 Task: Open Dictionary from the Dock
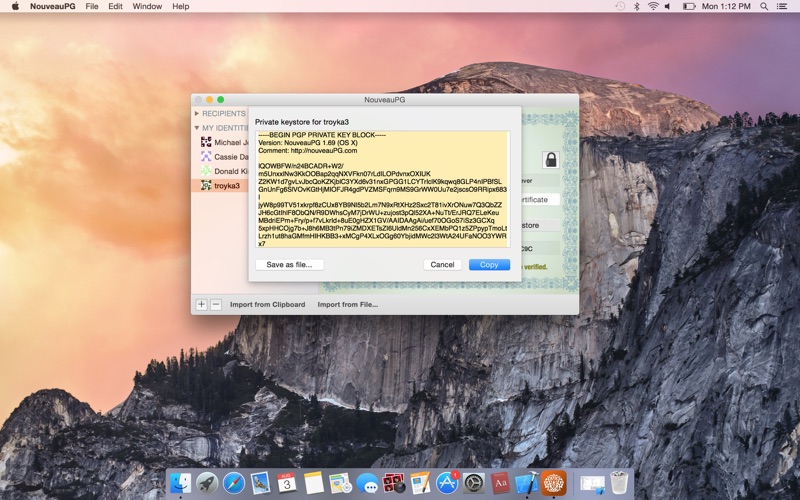(x=500, y=483)
